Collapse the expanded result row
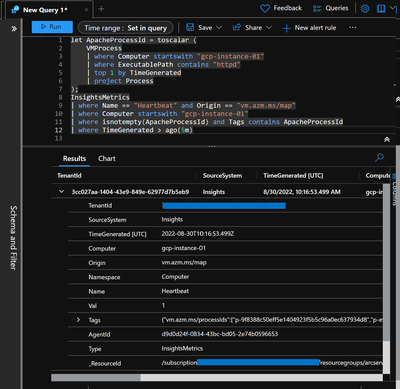This screenshot has width=400, height=389. click(x=61, y=192)
